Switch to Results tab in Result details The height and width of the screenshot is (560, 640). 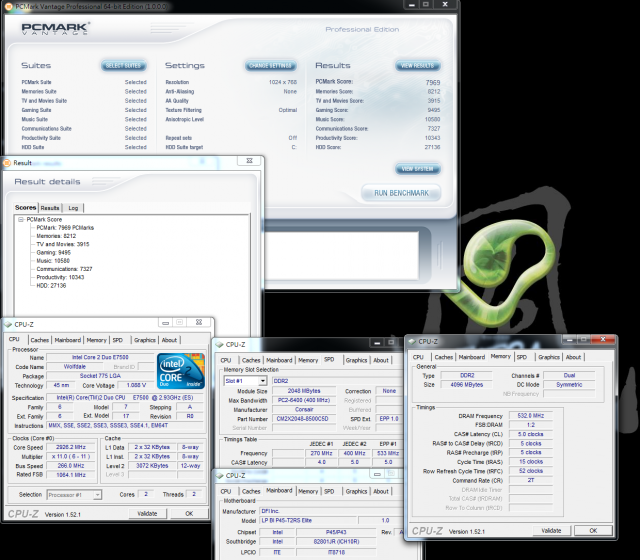pyautogui.click(x=50, y=208)
